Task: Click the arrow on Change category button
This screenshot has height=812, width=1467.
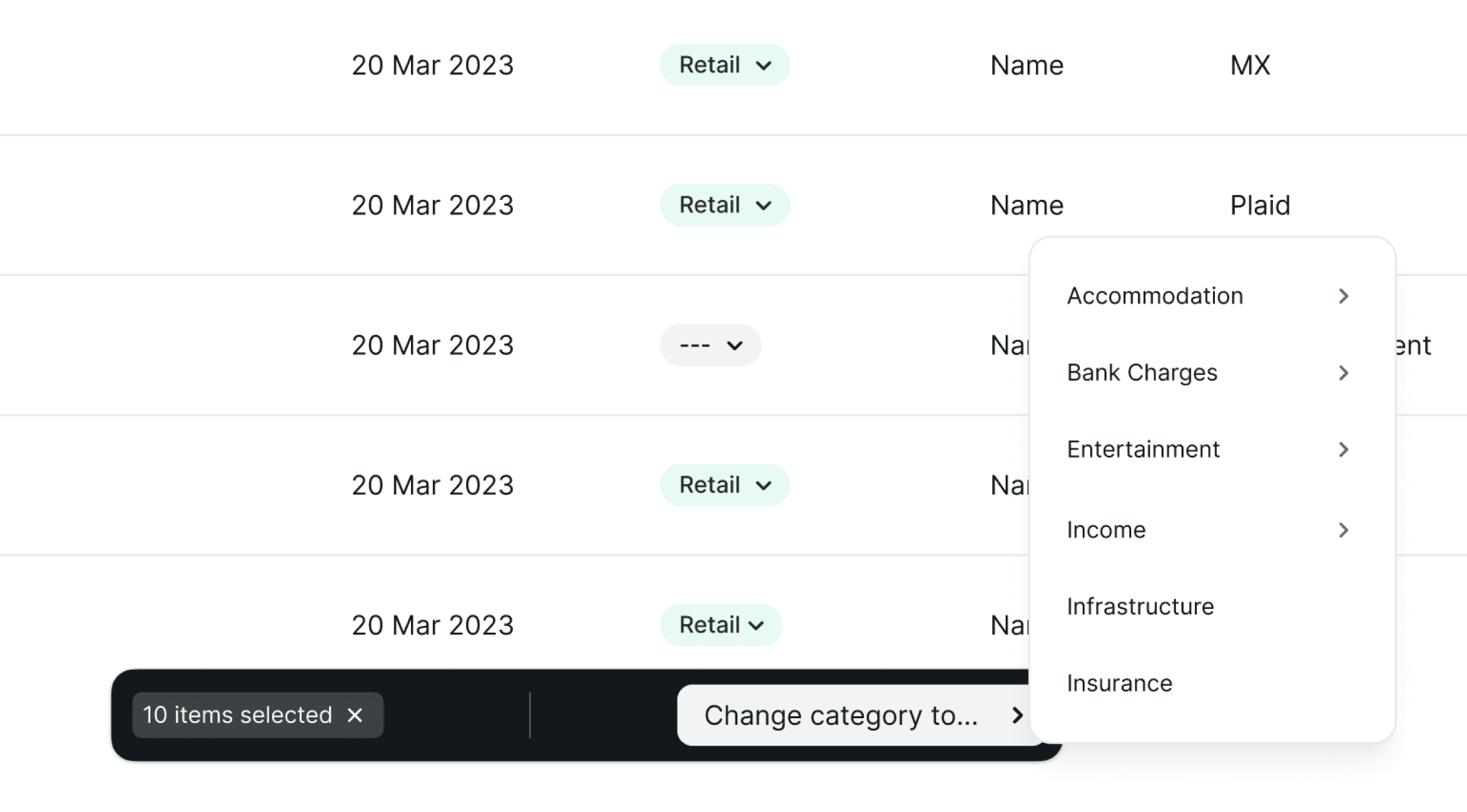Action: (x=1017, y=716)
